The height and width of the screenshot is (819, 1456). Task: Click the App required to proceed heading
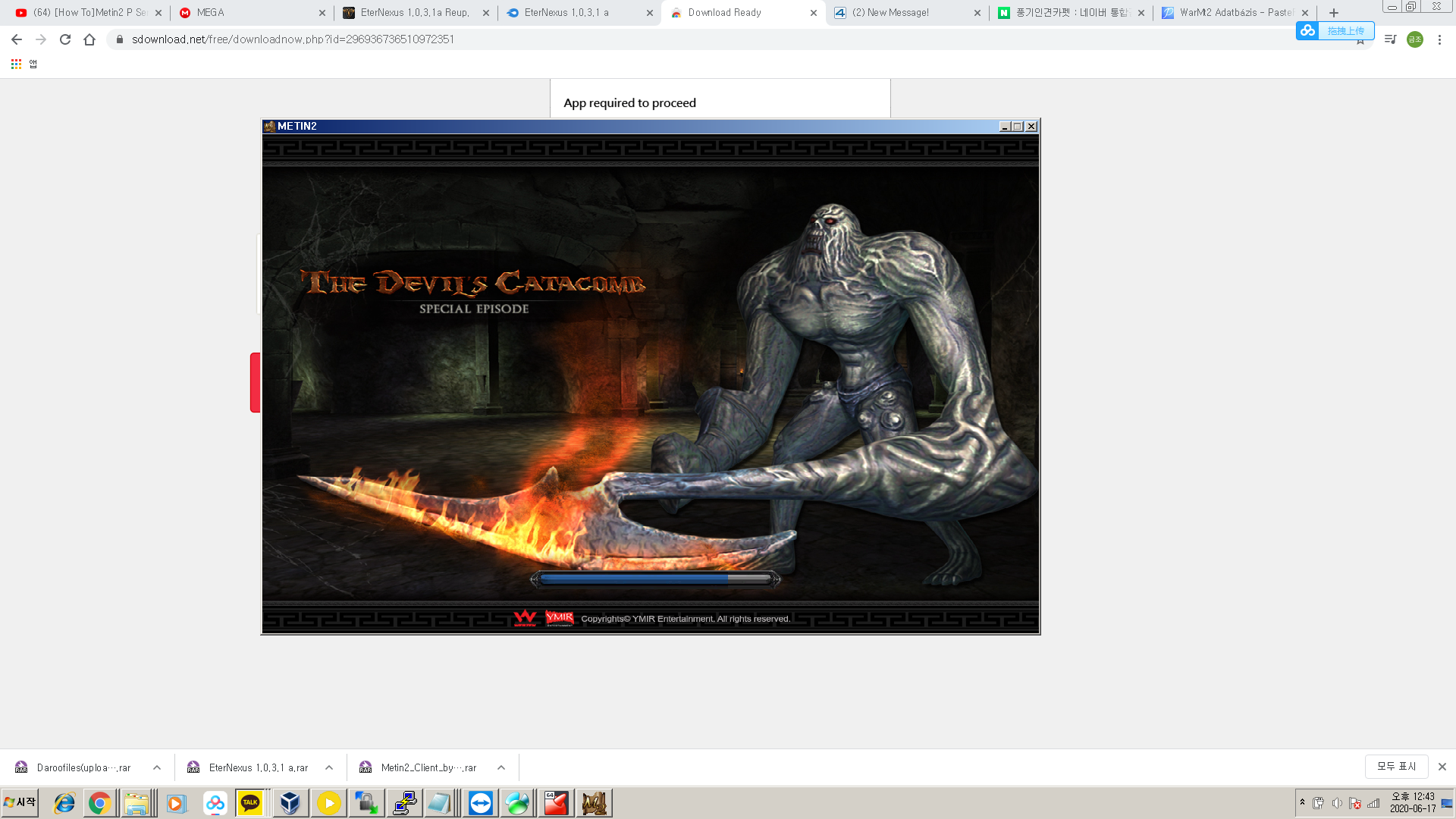tap(629, 103)
